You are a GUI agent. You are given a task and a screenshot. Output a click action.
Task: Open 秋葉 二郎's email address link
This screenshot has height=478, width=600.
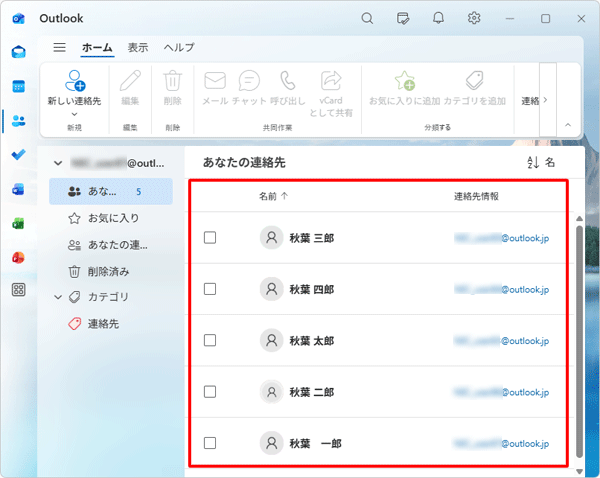pyautogui.click(x=502, y=392)
